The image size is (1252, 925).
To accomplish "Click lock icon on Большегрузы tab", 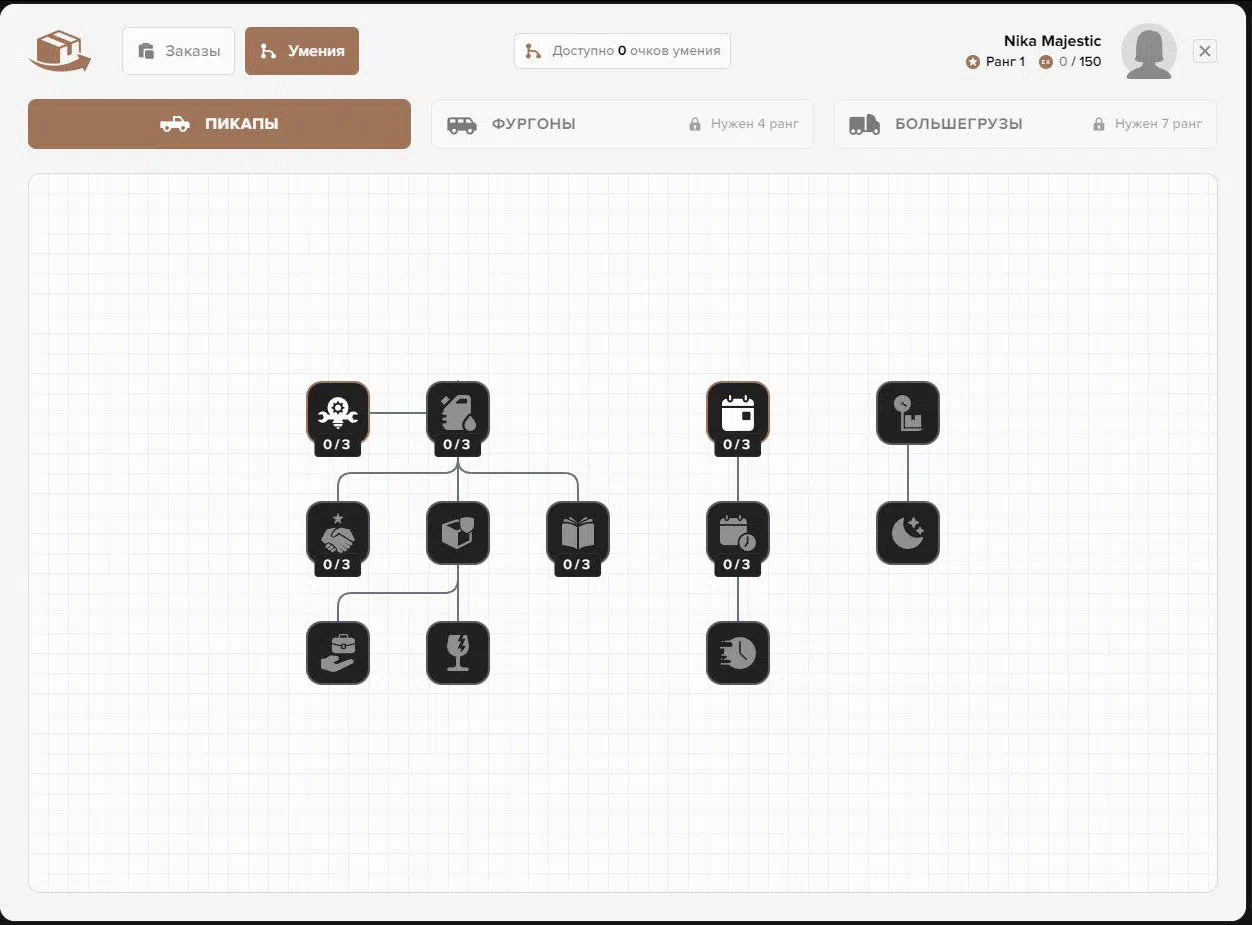I will point(1099,125).
